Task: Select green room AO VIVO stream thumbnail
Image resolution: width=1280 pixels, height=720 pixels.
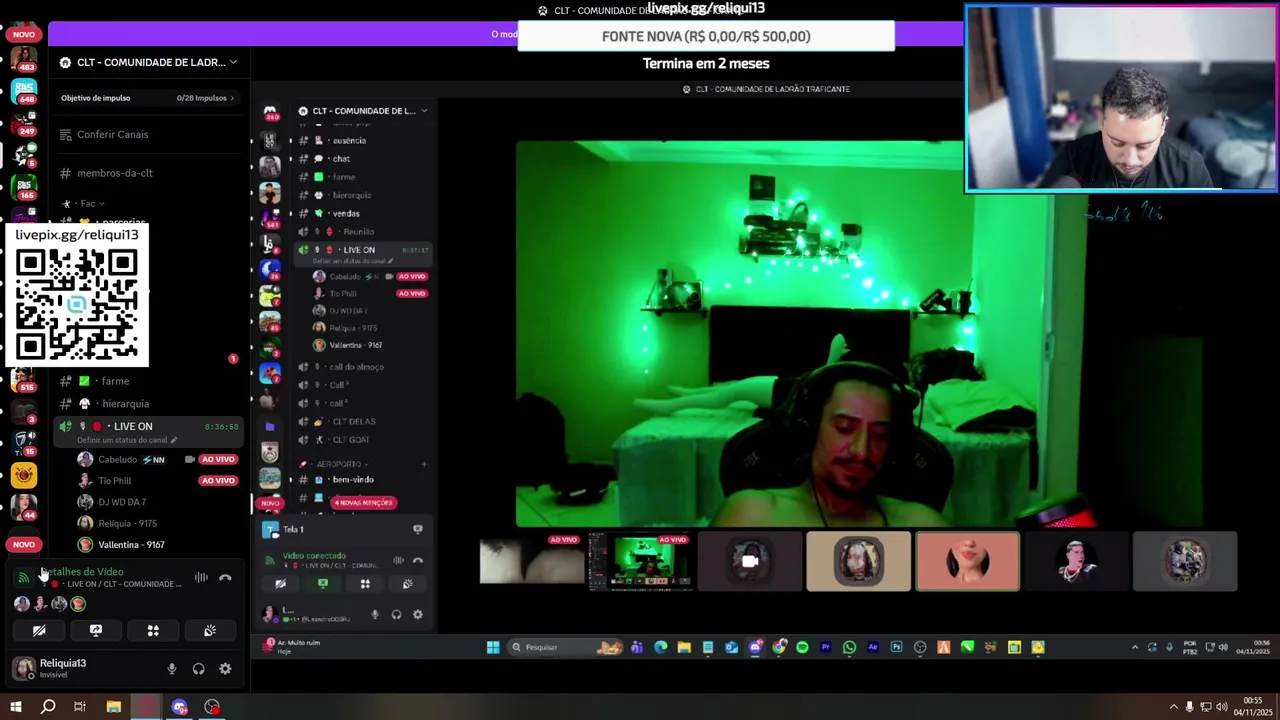Action: pyautogui.click(x=641, y=561)
